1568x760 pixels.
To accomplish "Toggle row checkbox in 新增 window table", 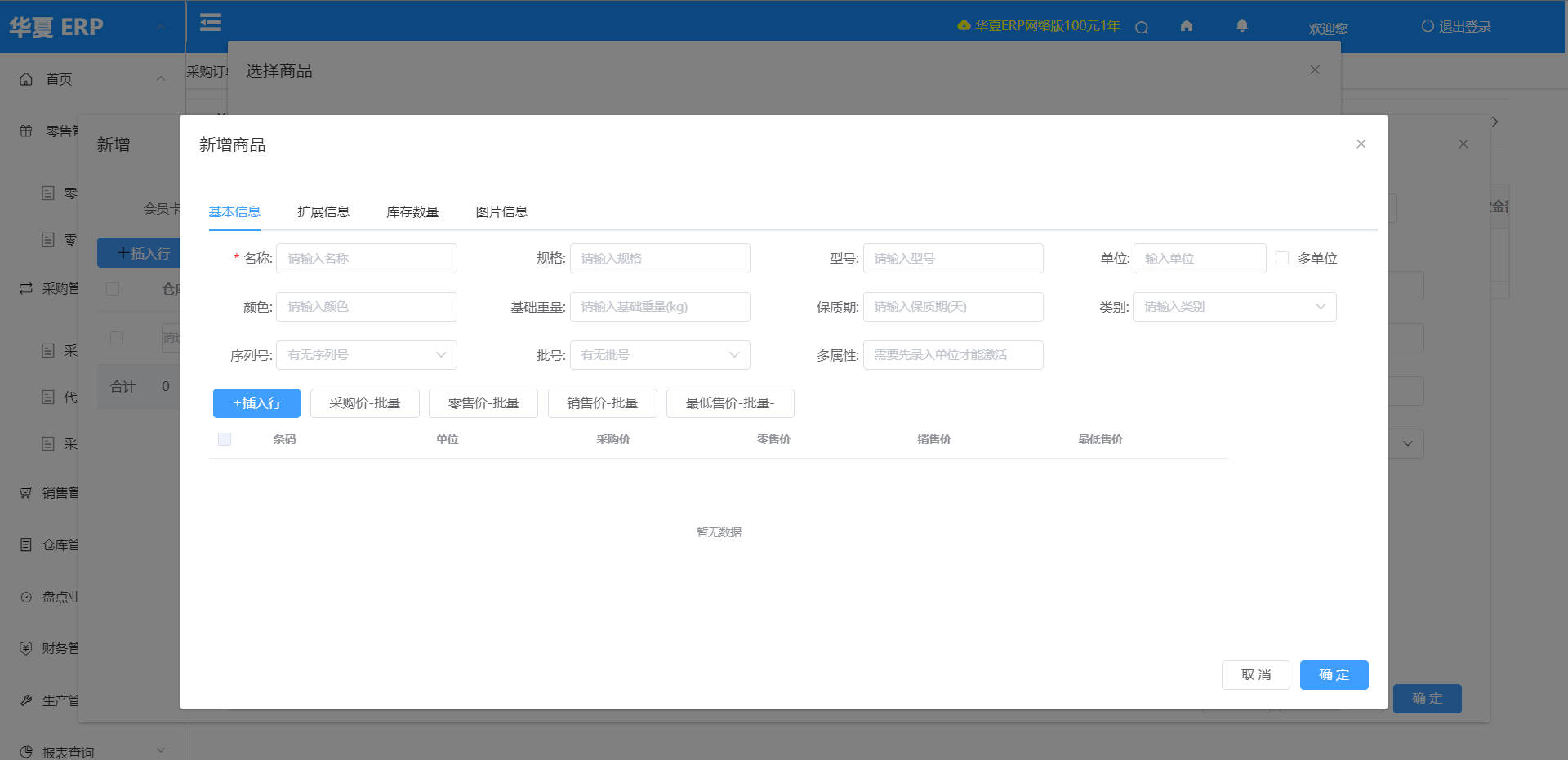I will point(117,338).
